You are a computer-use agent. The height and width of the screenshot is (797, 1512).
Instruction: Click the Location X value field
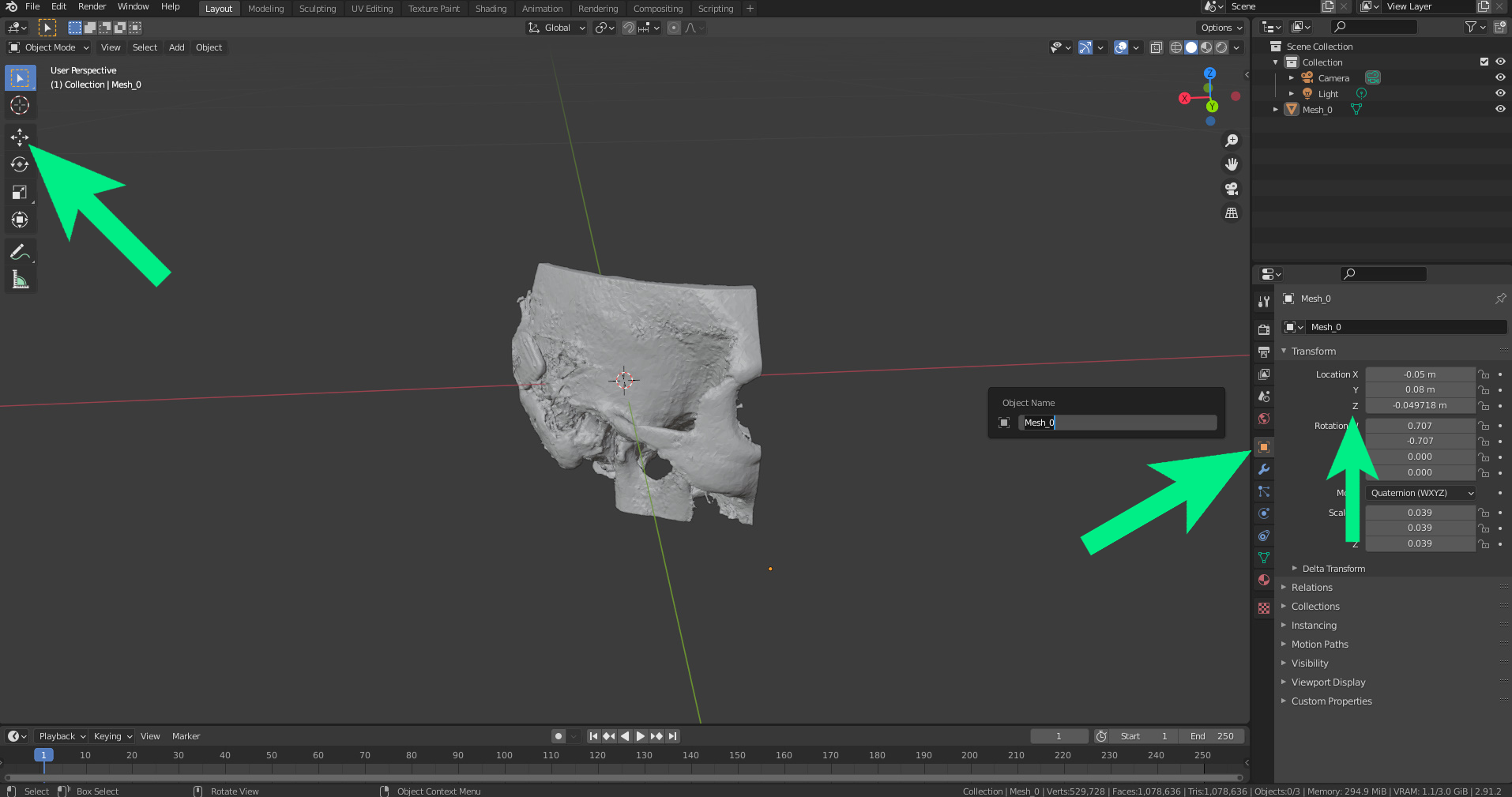click(x=1420, y=374)
